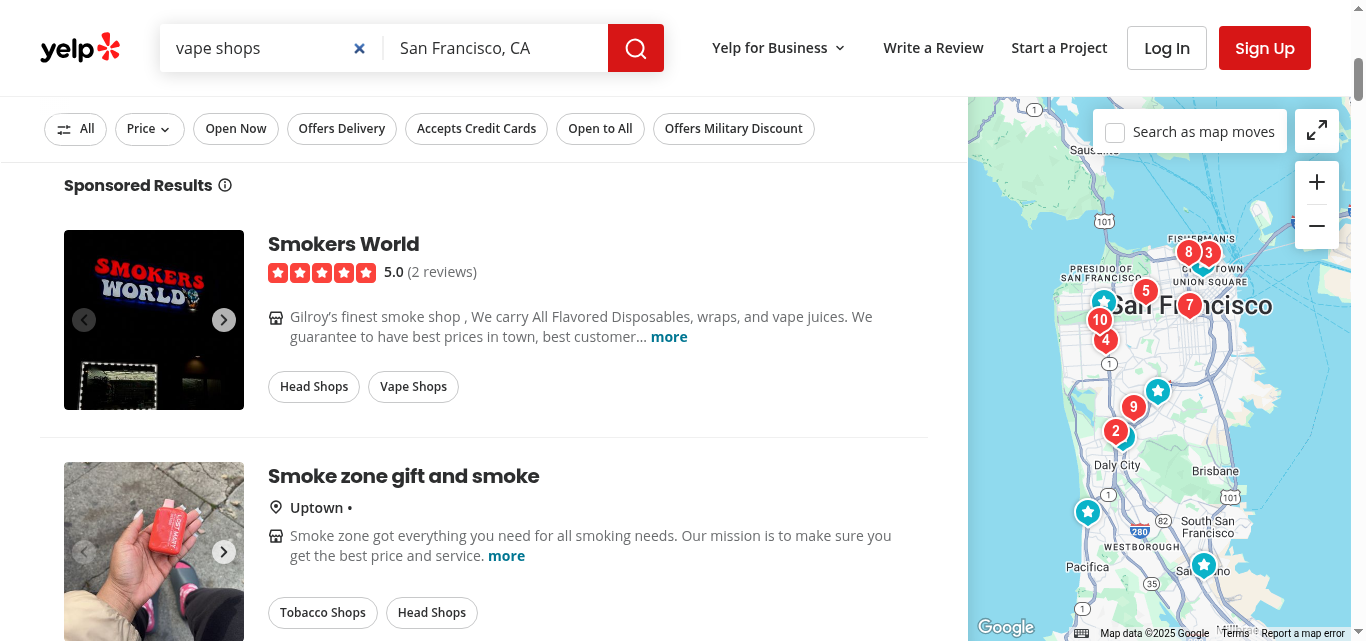
Task: Click the Sponsored Results heading
Action: [138, 185]
